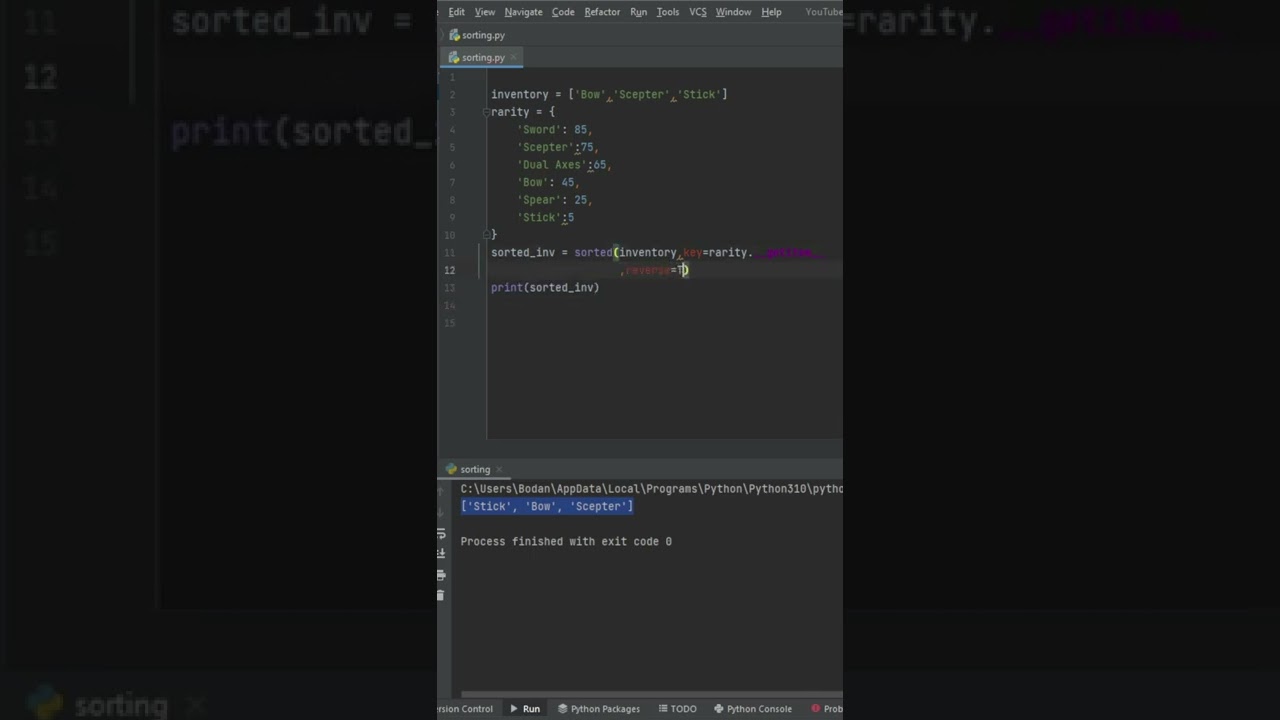
Task: Open the VCS menu
Action: click(698, 12)
